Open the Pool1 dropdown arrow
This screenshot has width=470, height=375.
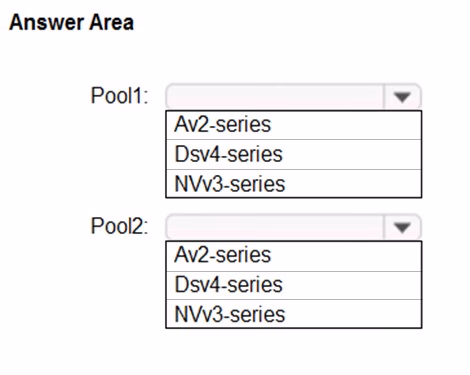(402, 97)
